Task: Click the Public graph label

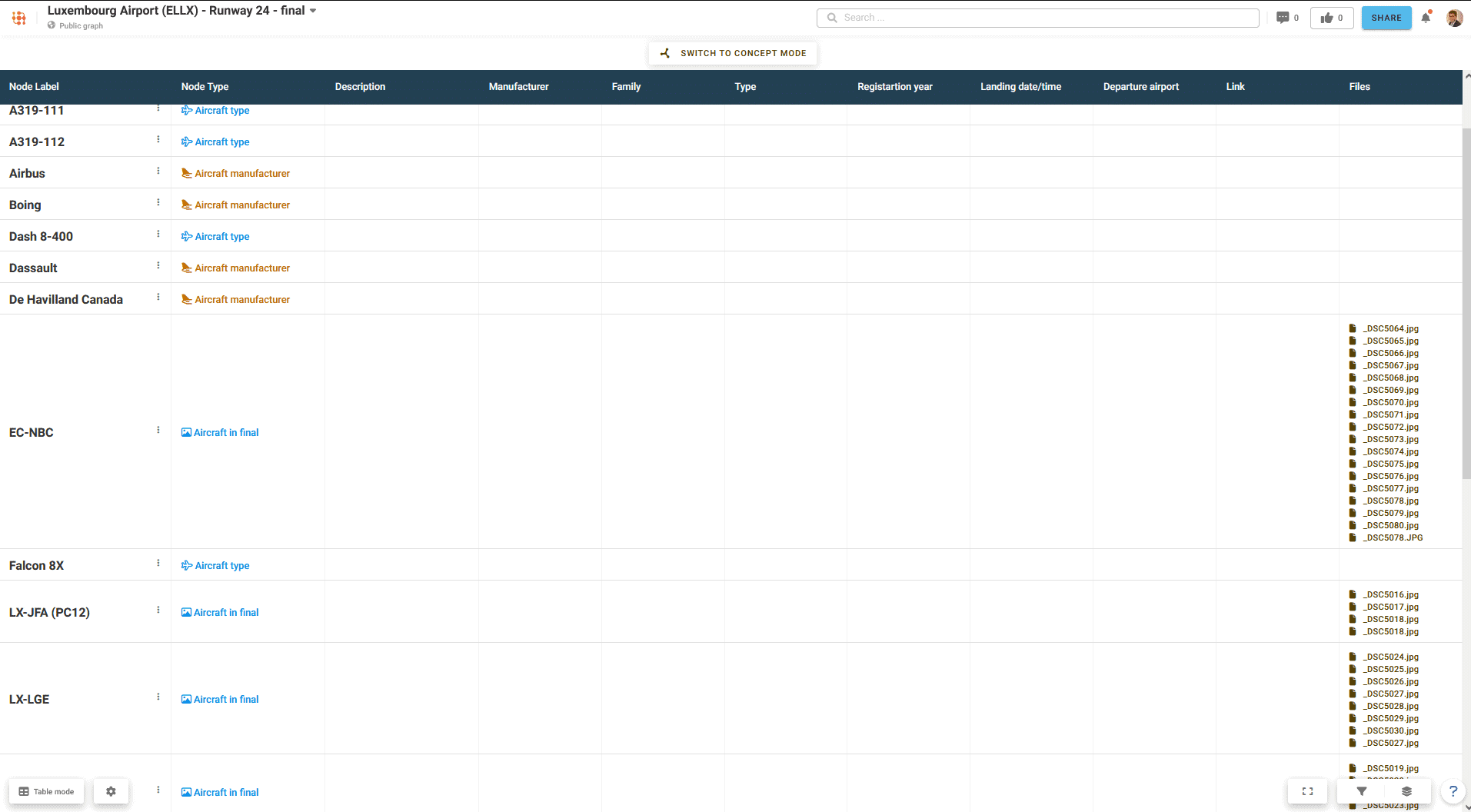Action: coord(81,26)
